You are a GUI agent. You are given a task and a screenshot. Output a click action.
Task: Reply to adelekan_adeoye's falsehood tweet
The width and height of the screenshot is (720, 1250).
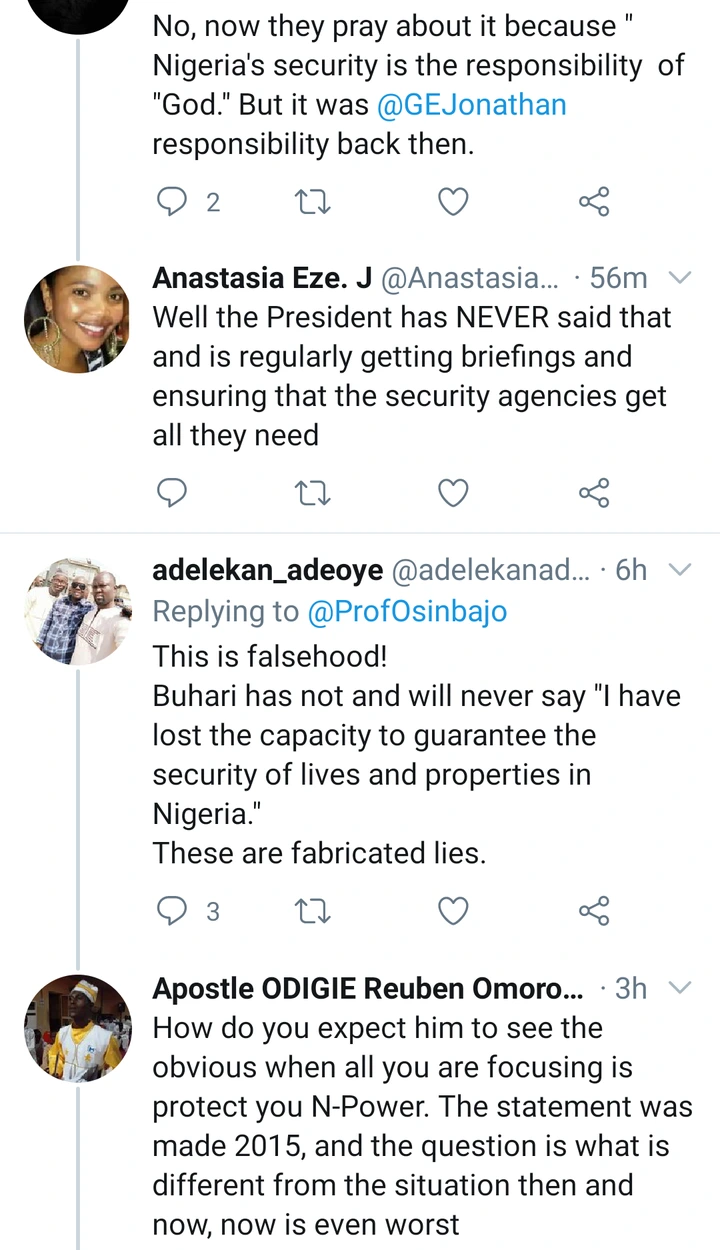tap(174, 912)
